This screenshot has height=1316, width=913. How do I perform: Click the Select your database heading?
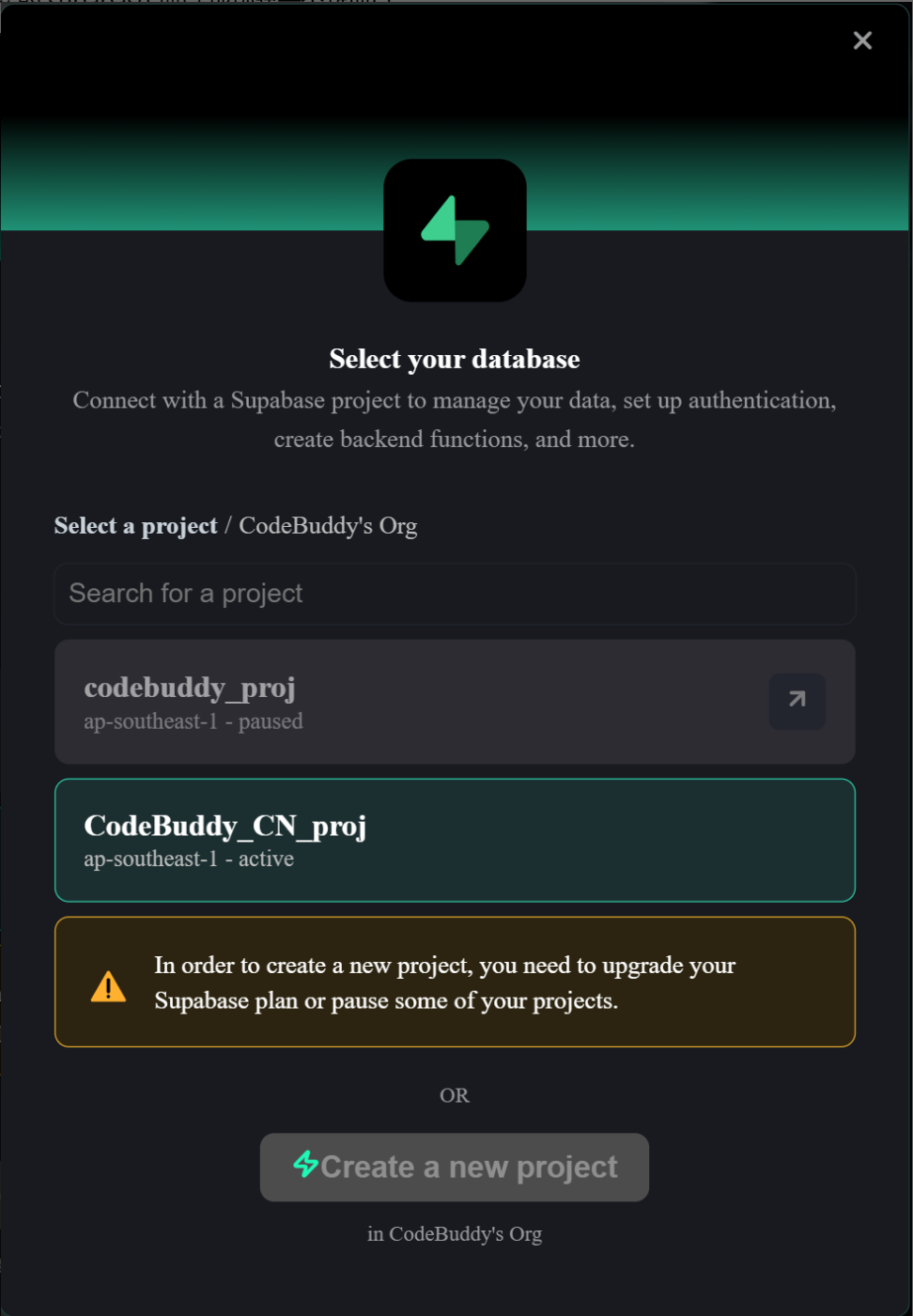coord(455,359)
